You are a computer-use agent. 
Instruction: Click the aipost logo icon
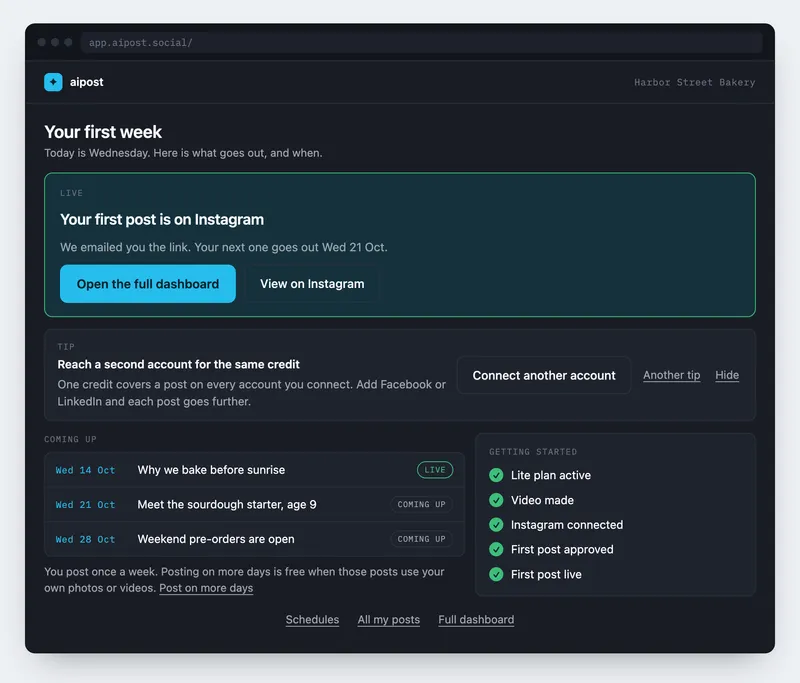coord(53,82)
